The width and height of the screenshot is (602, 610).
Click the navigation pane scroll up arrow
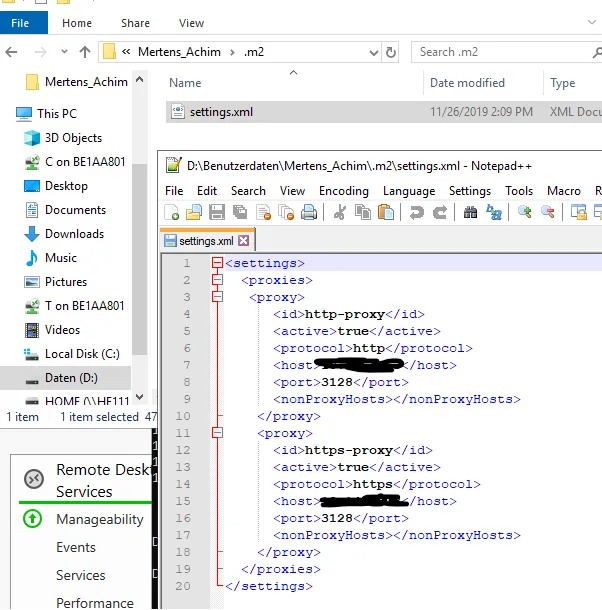click(139, 80)
